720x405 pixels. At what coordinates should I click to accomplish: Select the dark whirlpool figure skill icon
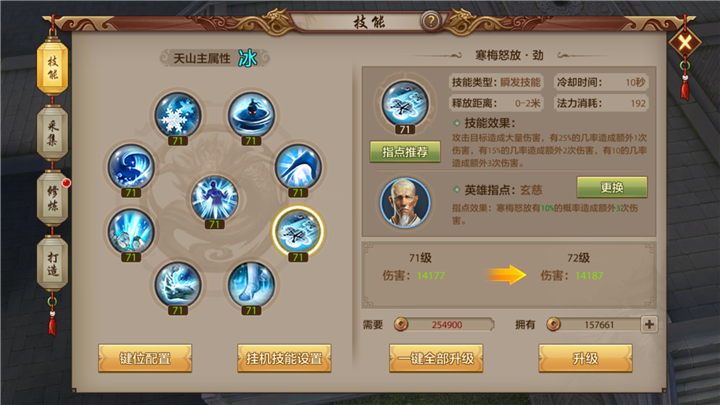click(x=251, y=115)
